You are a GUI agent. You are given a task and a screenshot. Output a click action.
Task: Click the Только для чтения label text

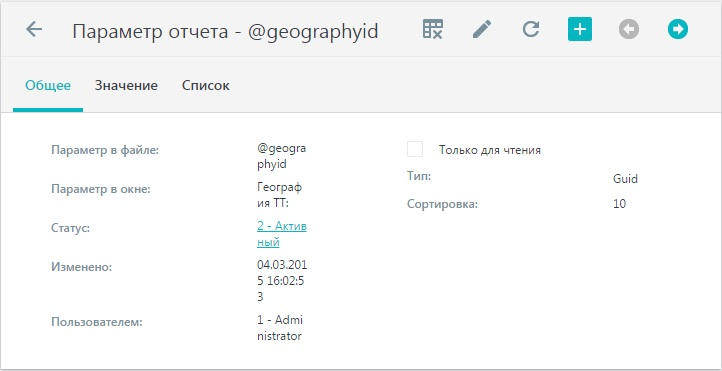click(x=489, y=150)
